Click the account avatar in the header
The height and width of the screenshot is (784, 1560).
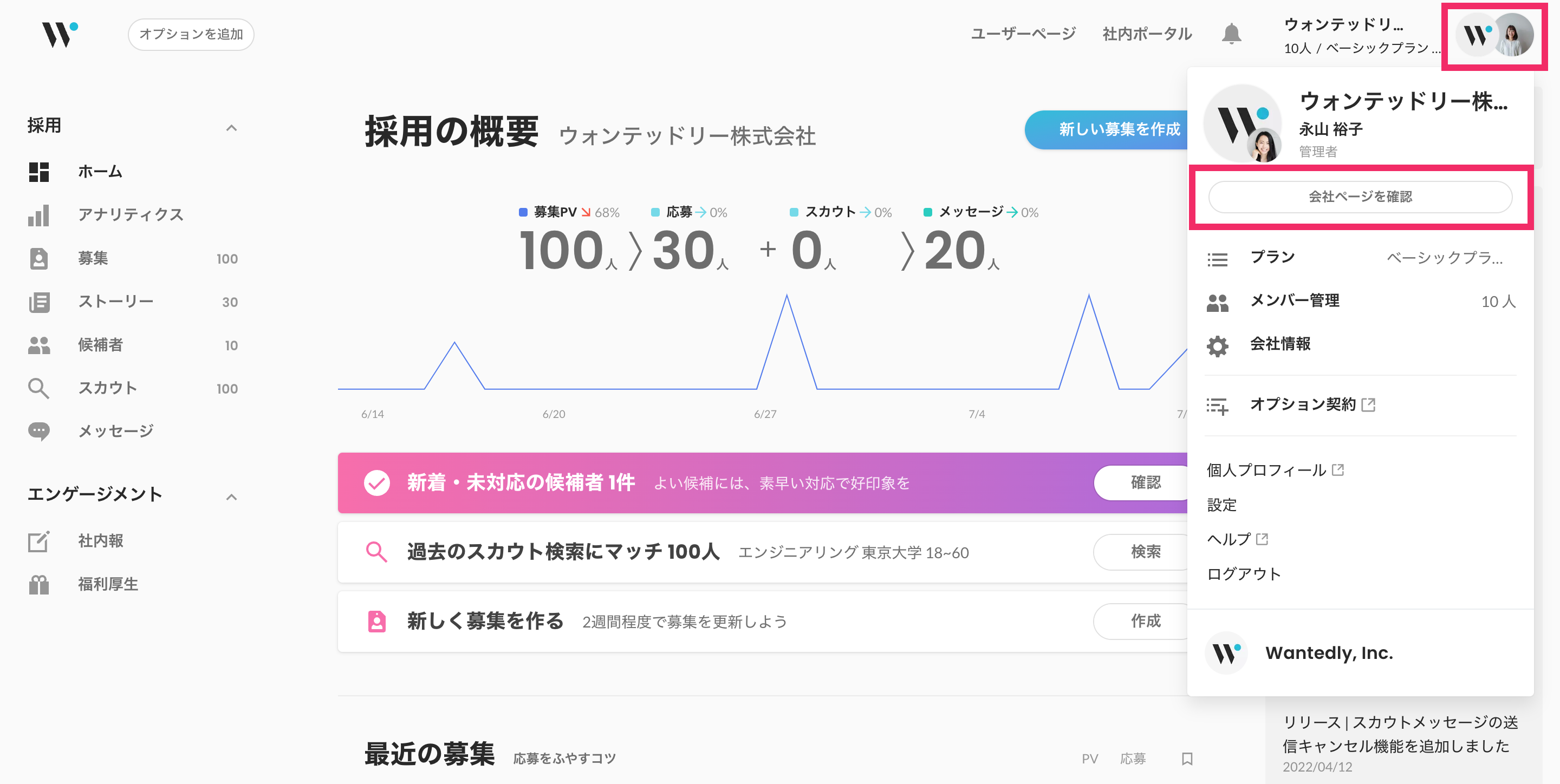[x=1494, y=36]
